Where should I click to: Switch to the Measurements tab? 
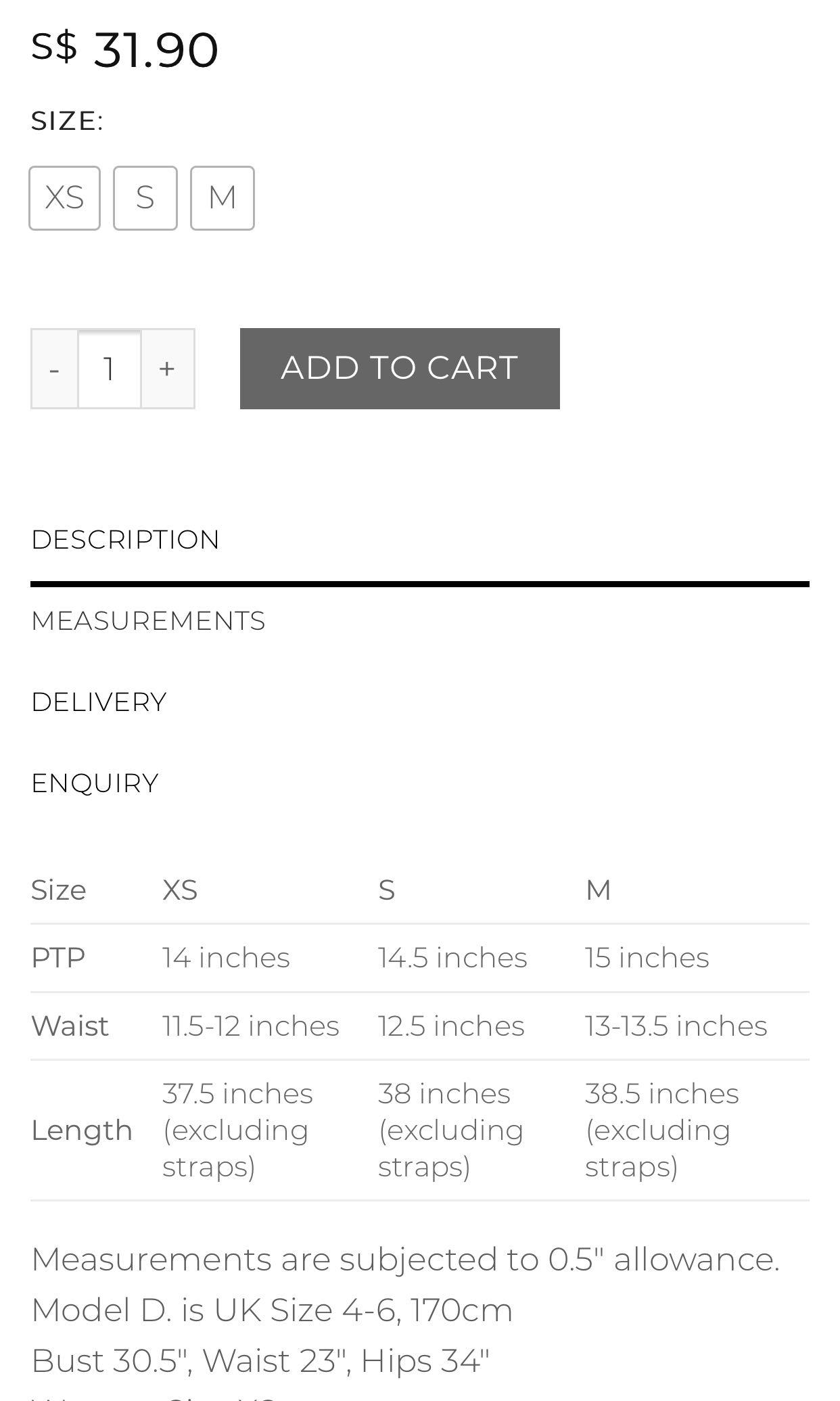(148, 621)
